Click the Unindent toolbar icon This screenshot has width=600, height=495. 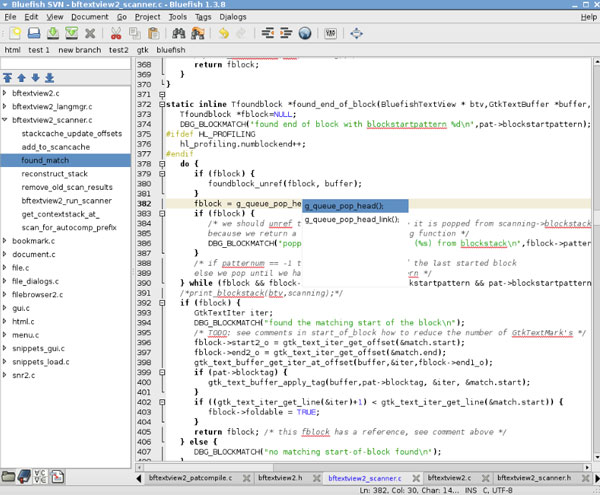pyautogui.click(x=269, y=33)
